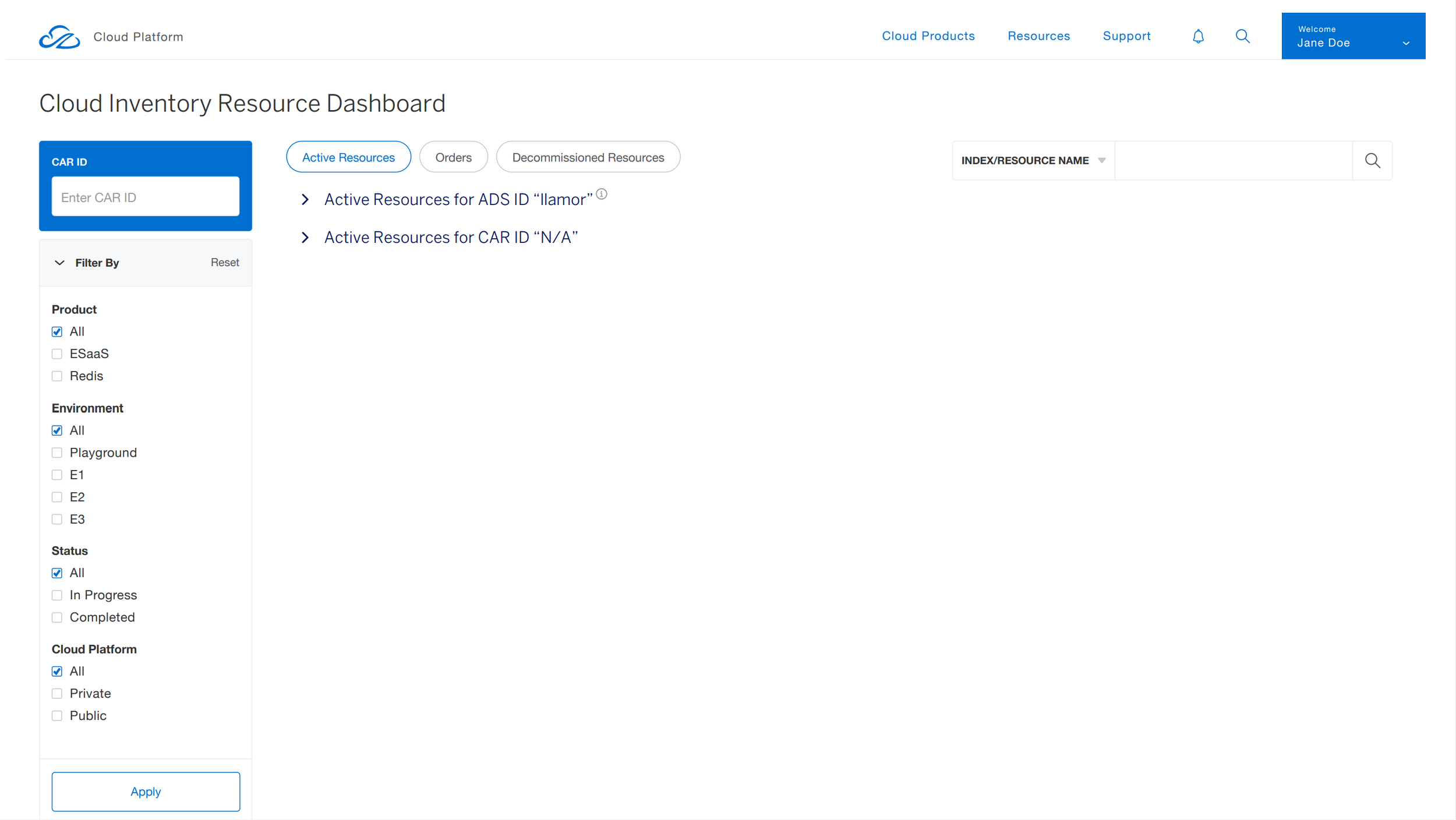Click the header search magnifier icon

[1242, 36]
